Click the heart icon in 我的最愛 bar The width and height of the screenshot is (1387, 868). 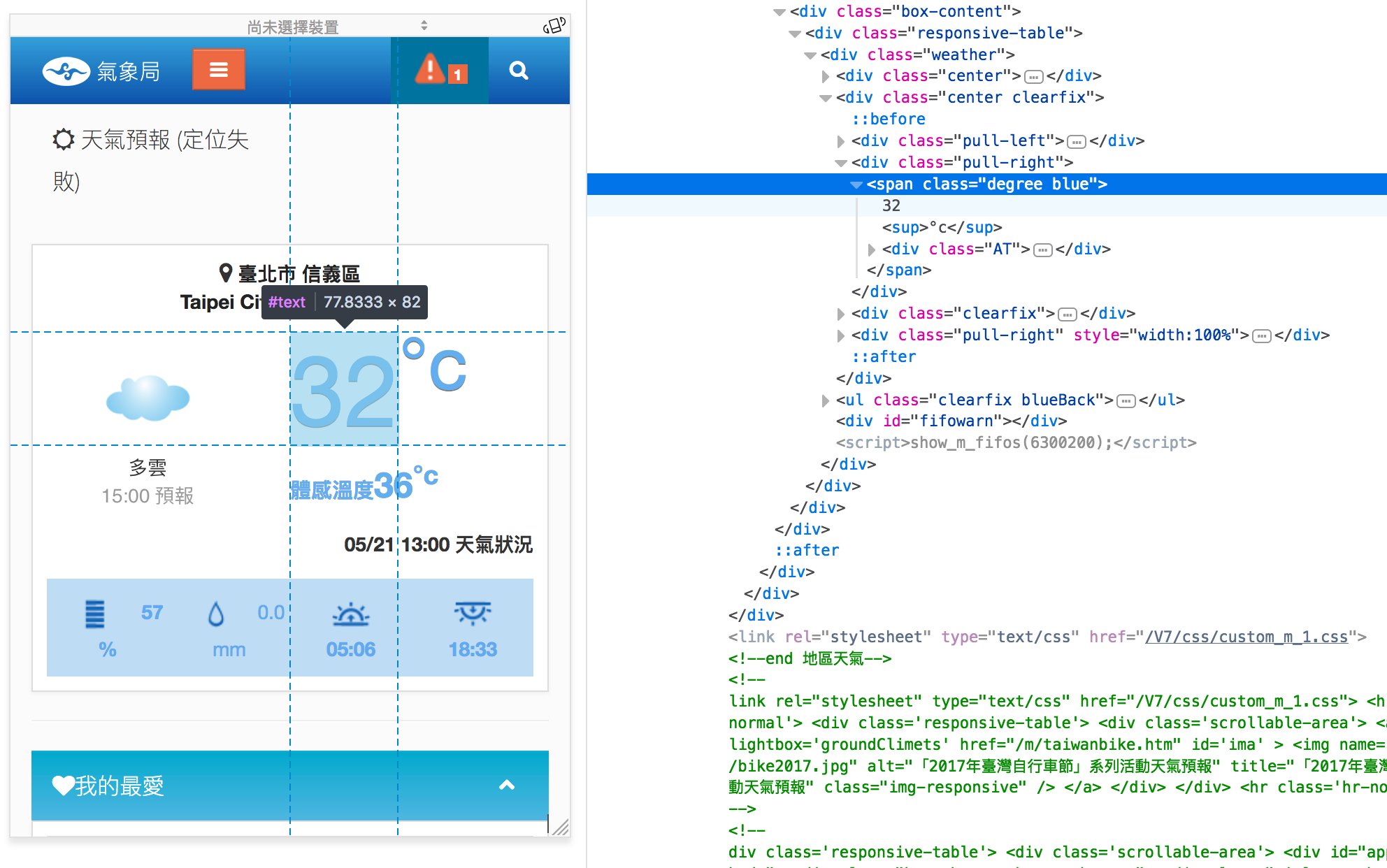pyautogui.click(x=63, y=786)
